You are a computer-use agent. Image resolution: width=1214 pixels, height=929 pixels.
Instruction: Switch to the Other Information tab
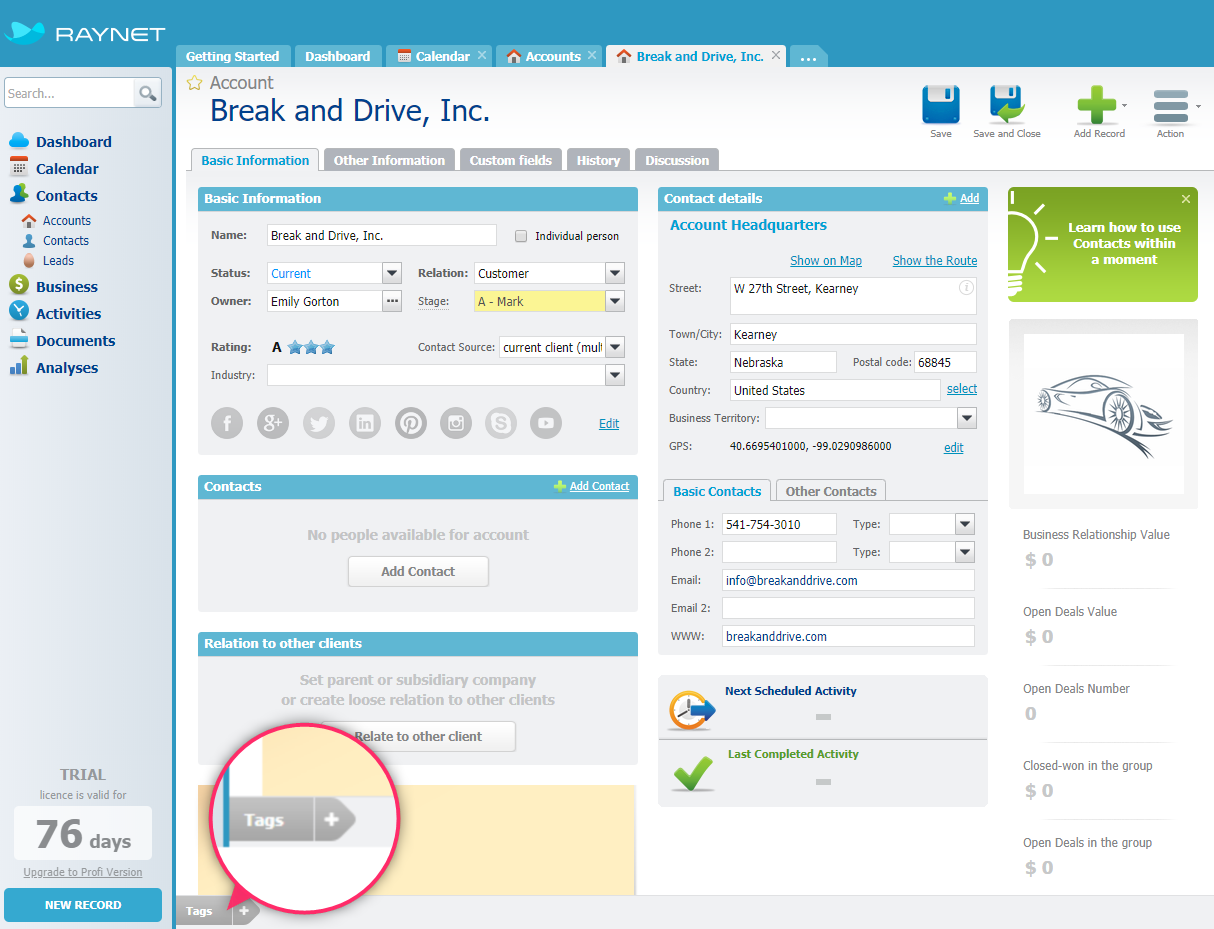389,160
